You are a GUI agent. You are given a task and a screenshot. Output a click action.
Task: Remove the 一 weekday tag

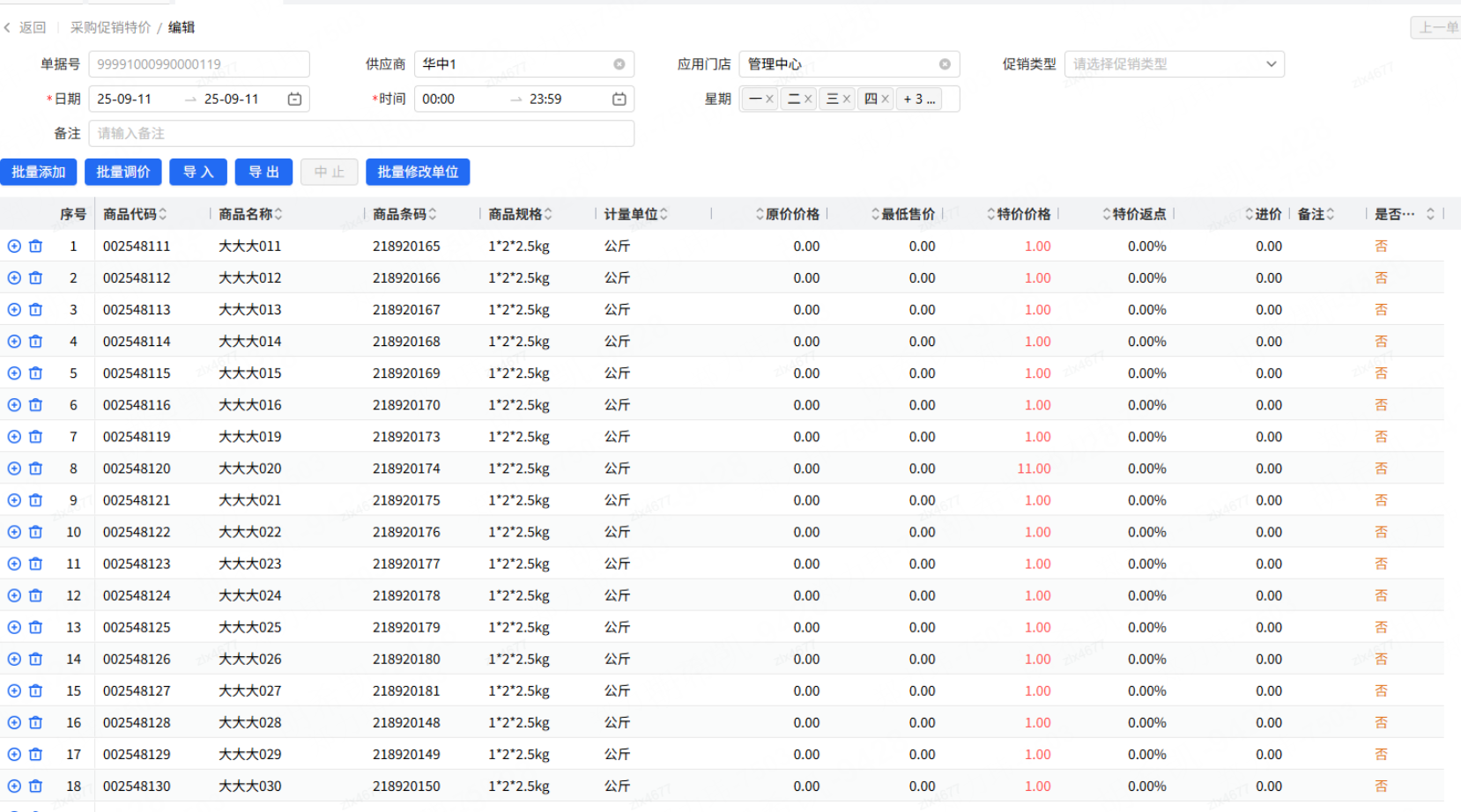pos(769,100)
